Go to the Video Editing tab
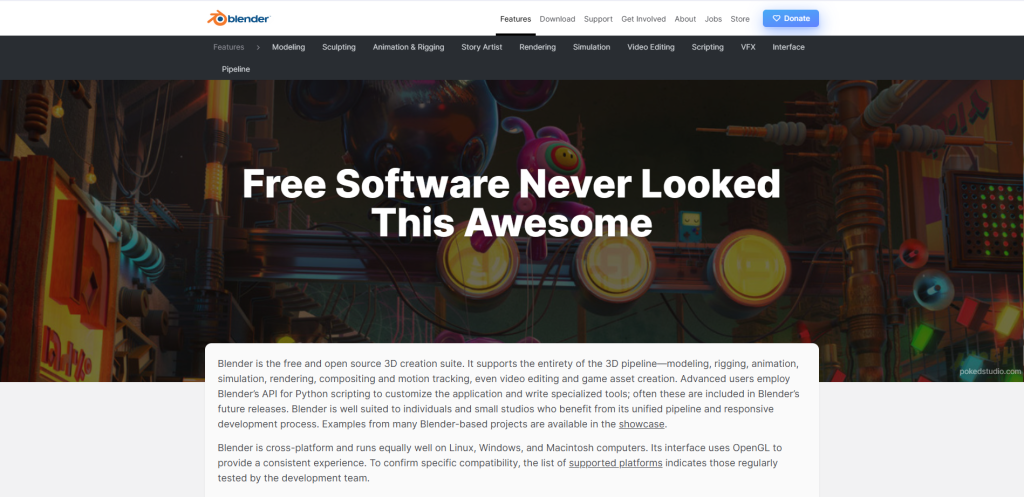This screenshot has height=497, width=1024. click(x=651, y=47)
